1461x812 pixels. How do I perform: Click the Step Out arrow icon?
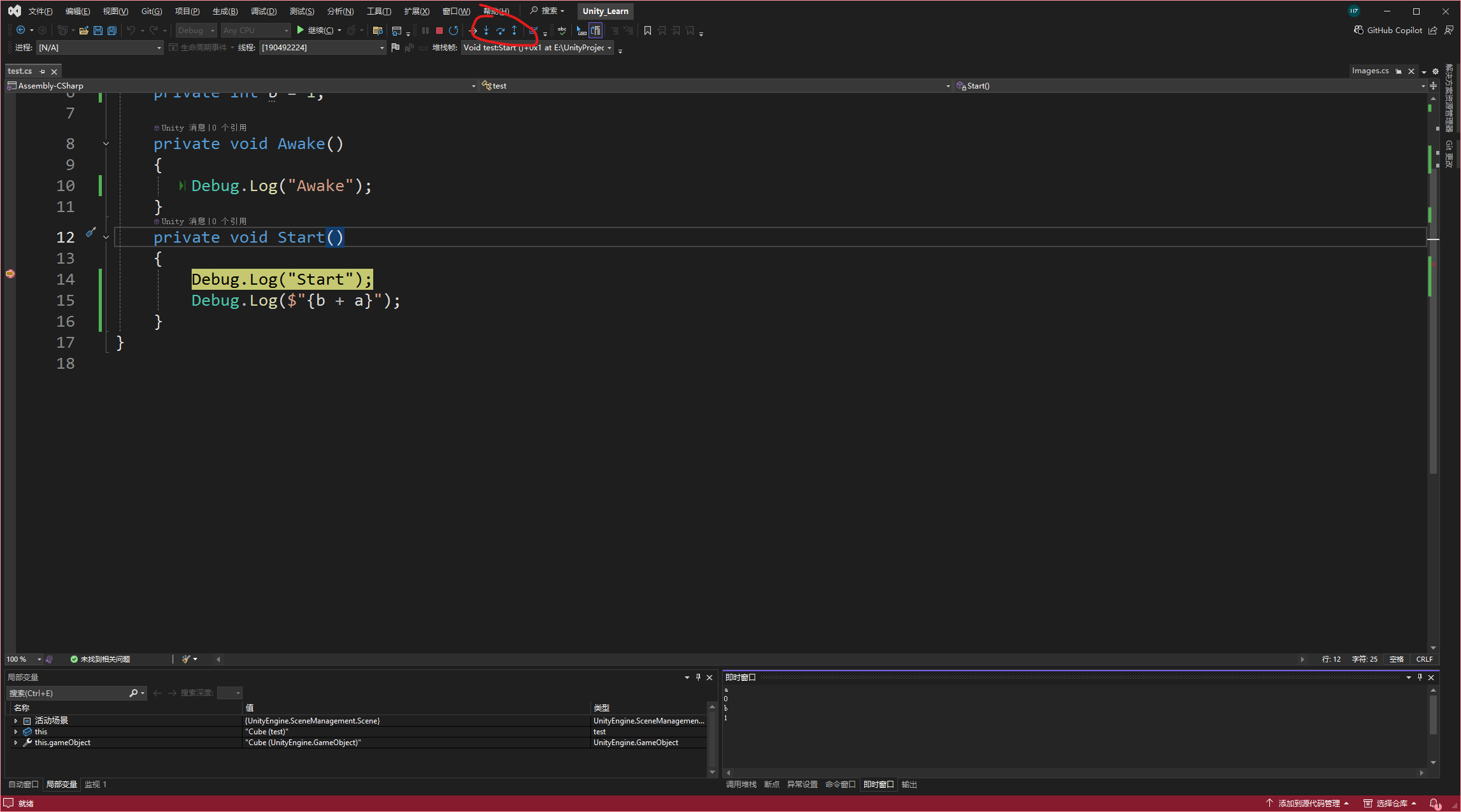pos(514,31)
